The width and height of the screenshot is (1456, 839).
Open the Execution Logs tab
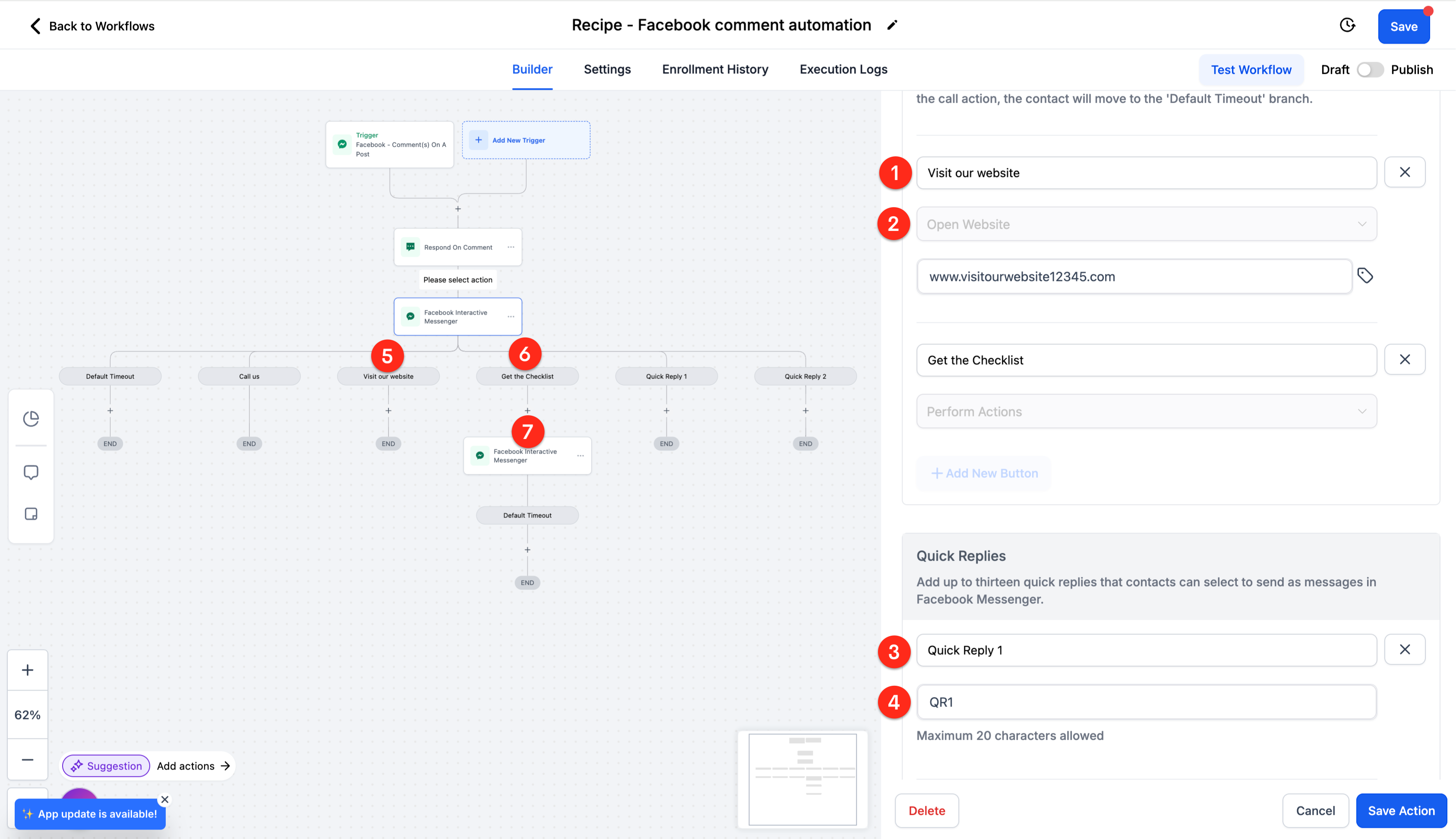843,69
